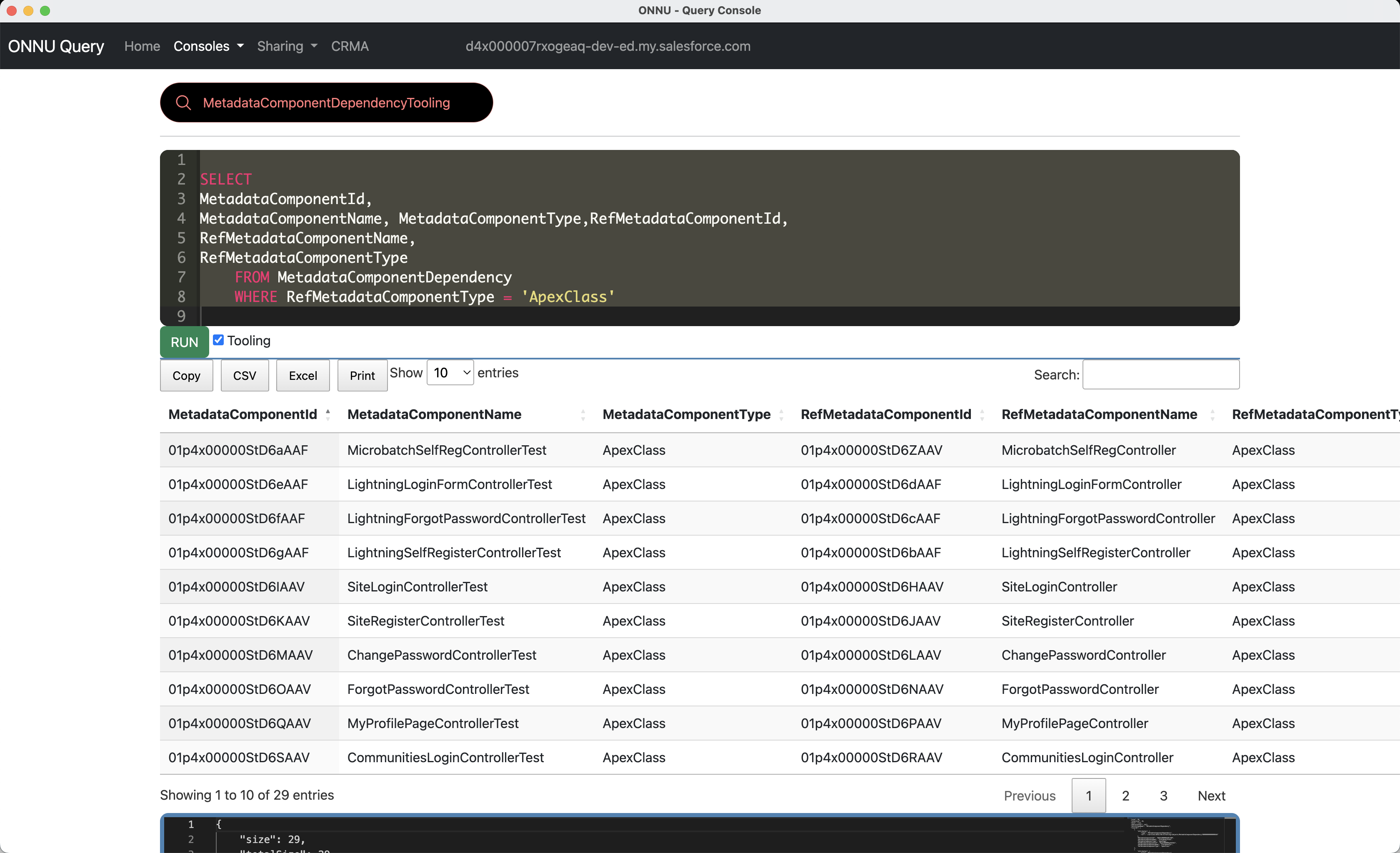Viewport: 1400px width, 853px height.
Task: Export results with Excel button
Action: (x=303, y=375)
